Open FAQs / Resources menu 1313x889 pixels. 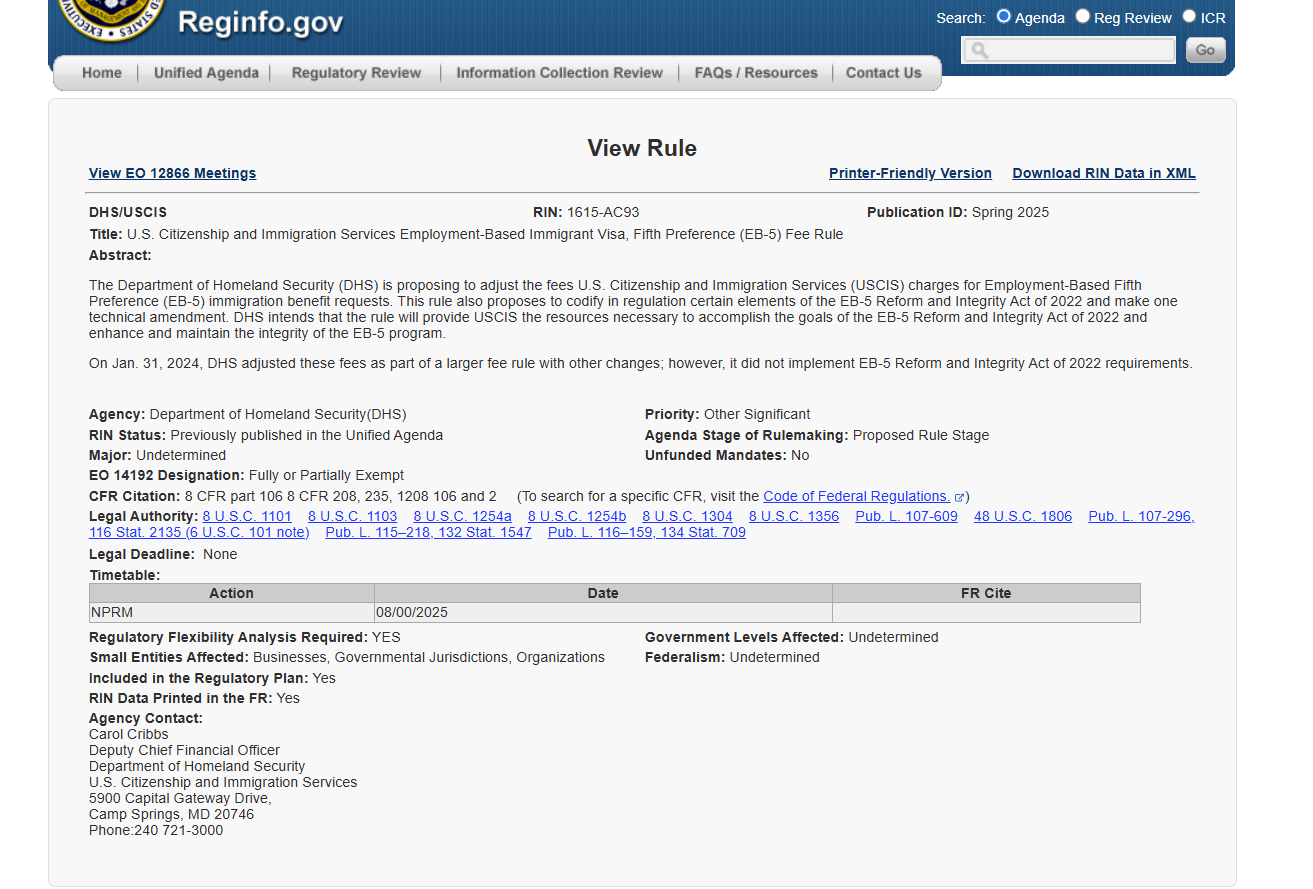(x=756, y=73)
